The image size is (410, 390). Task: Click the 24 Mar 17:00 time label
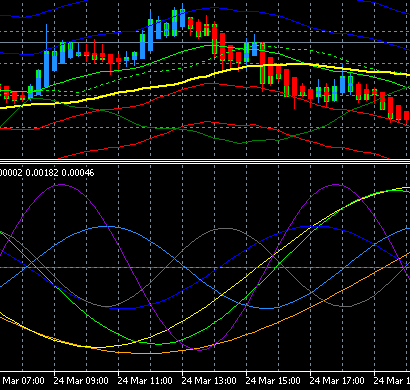point(337,381)
